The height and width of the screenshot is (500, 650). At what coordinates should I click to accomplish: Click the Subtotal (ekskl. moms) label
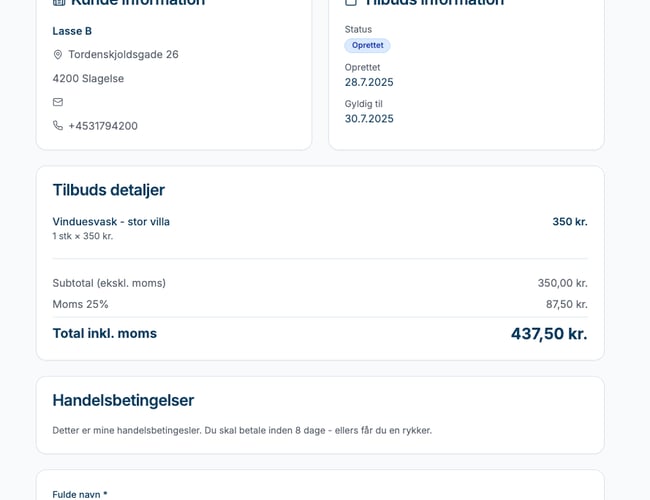pos(109,283)
